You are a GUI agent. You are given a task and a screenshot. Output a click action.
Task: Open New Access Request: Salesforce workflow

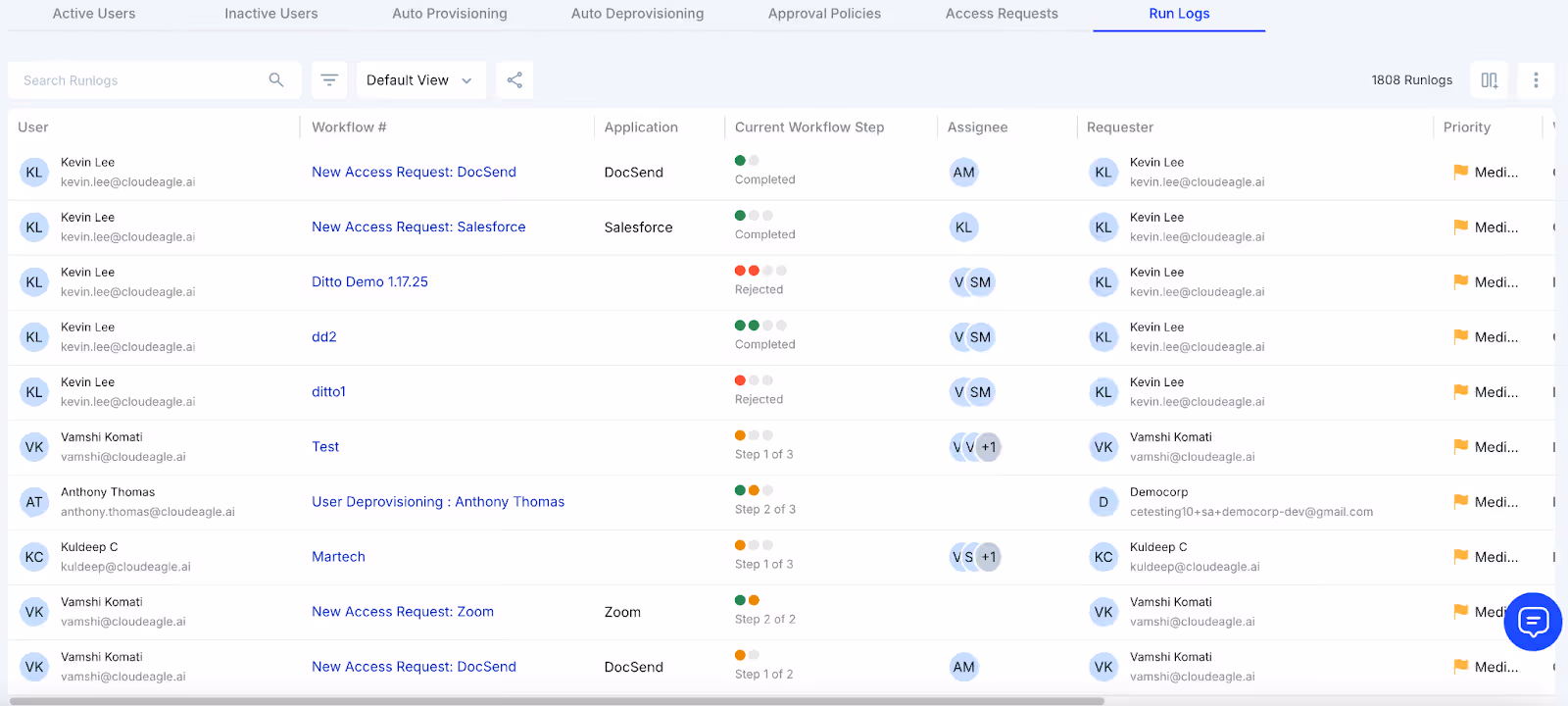[x=418, y=227]
